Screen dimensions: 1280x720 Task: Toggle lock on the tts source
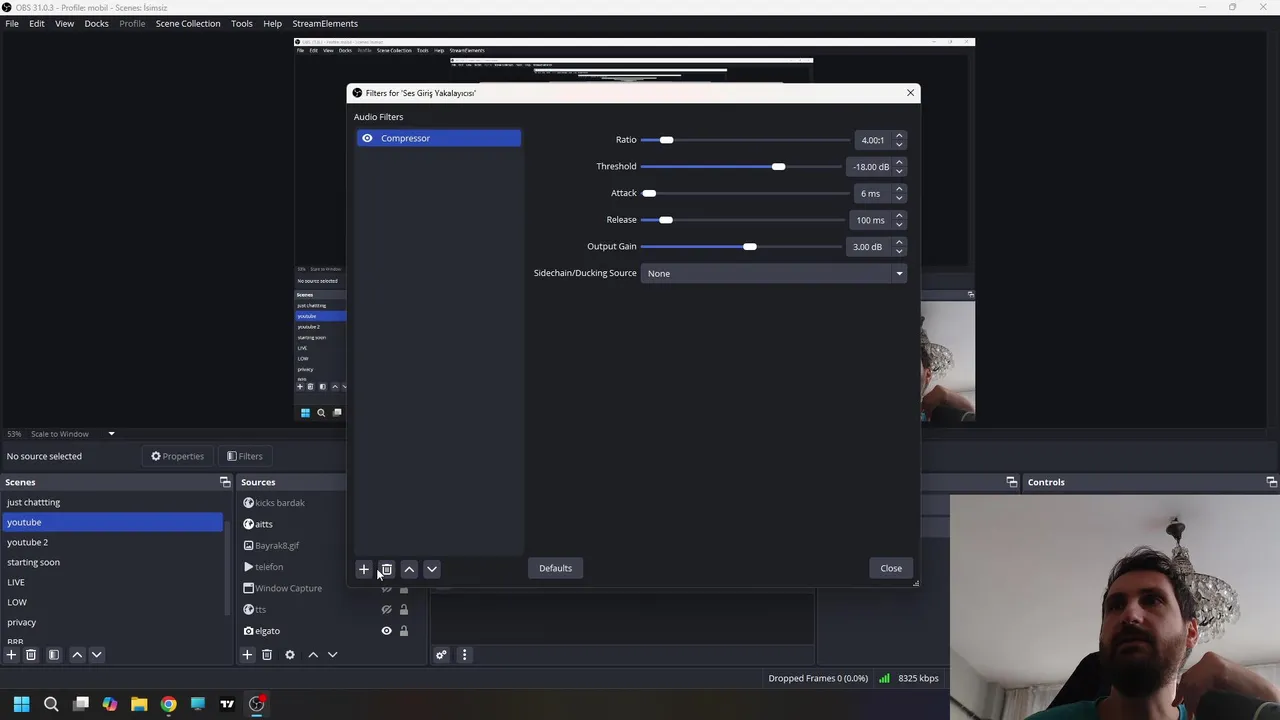[404, 609]
